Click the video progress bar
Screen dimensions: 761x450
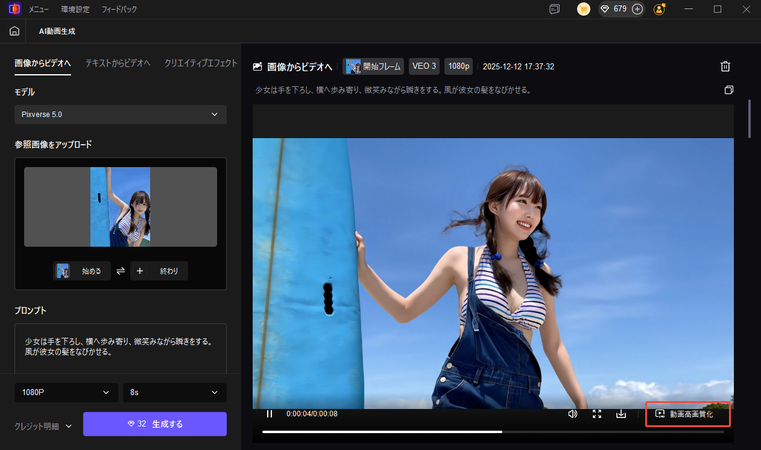click(493, 431)
